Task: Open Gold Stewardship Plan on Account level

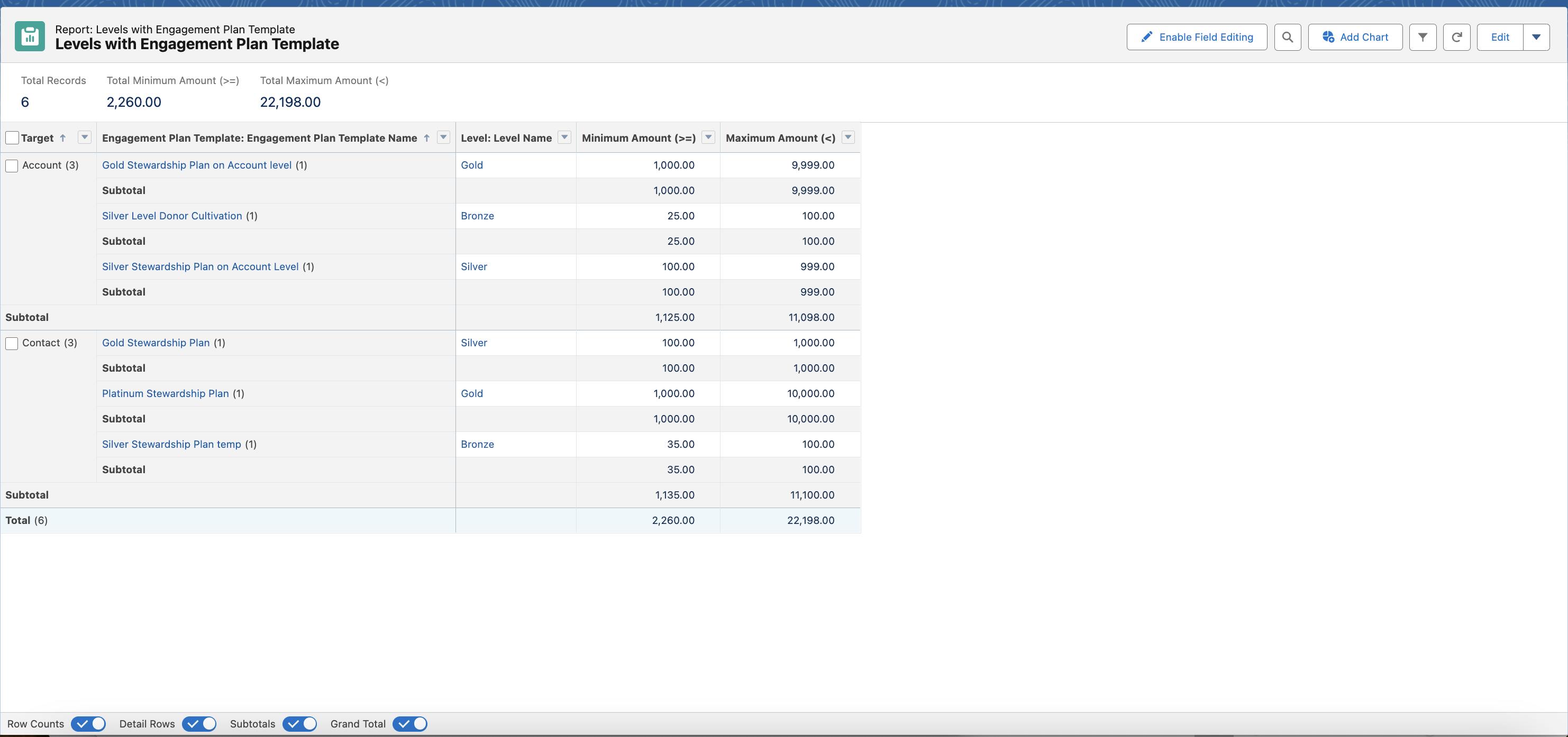Action: pyautogui.click(x=196, y=164)
